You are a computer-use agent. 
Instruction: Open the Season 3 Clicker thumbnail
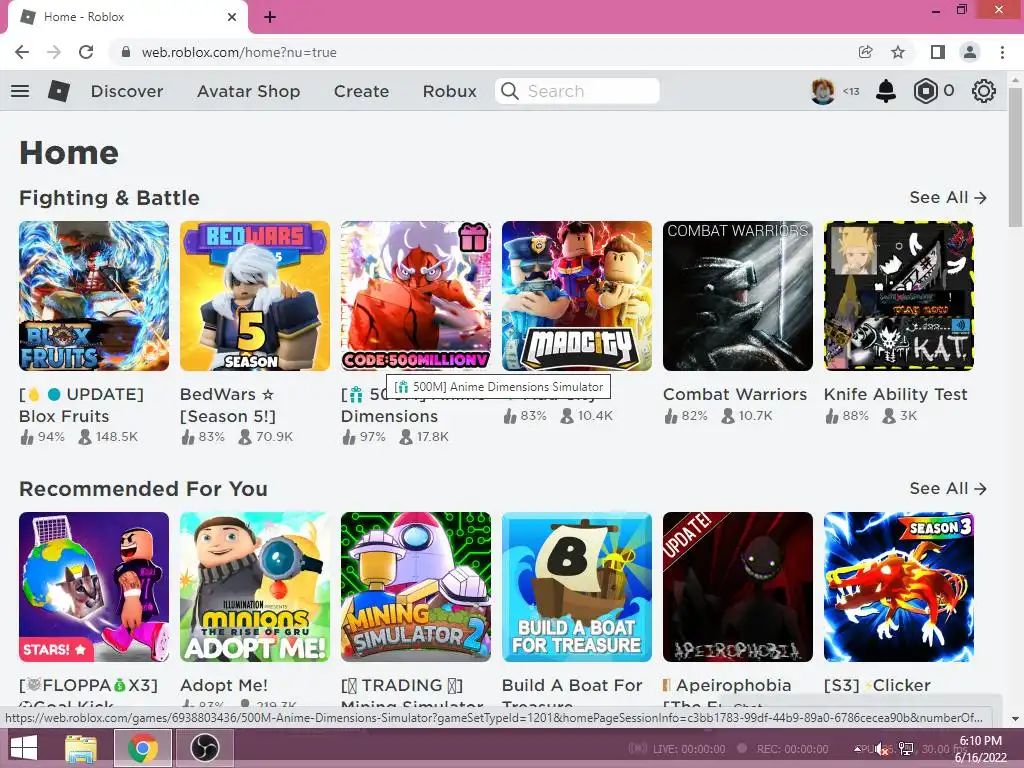[x=899, y=587]
